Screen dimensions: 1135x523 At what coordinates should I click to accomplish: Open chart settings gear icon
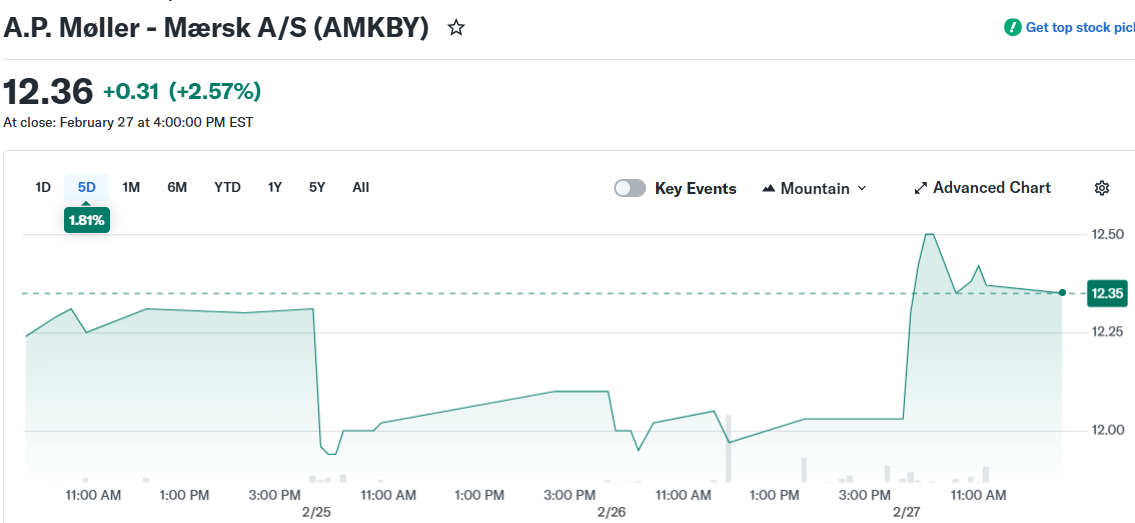point(1102,188)
